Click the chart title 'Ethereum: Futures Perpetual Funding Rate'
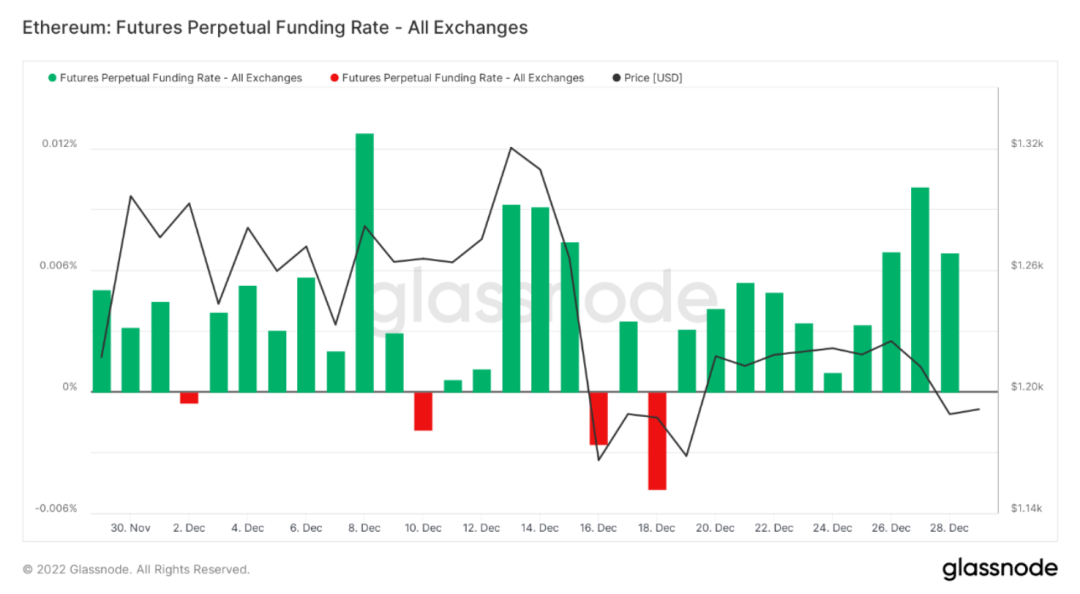 coord(275,28)
